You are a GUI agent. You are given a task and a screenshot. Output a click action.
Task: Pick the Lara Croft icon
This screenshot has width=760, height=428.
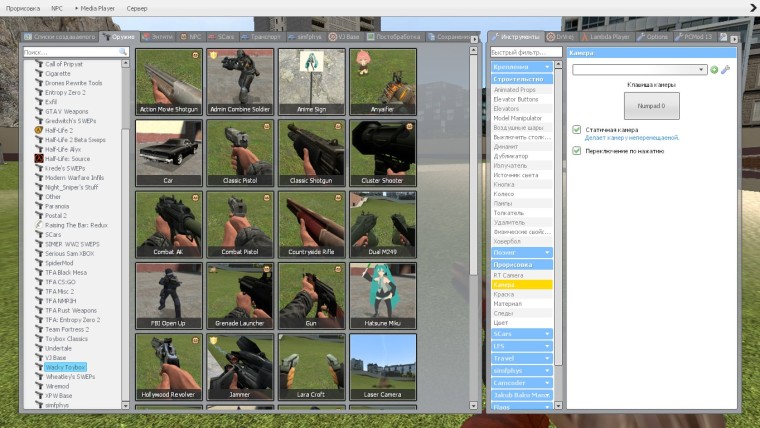click(311, 367)
